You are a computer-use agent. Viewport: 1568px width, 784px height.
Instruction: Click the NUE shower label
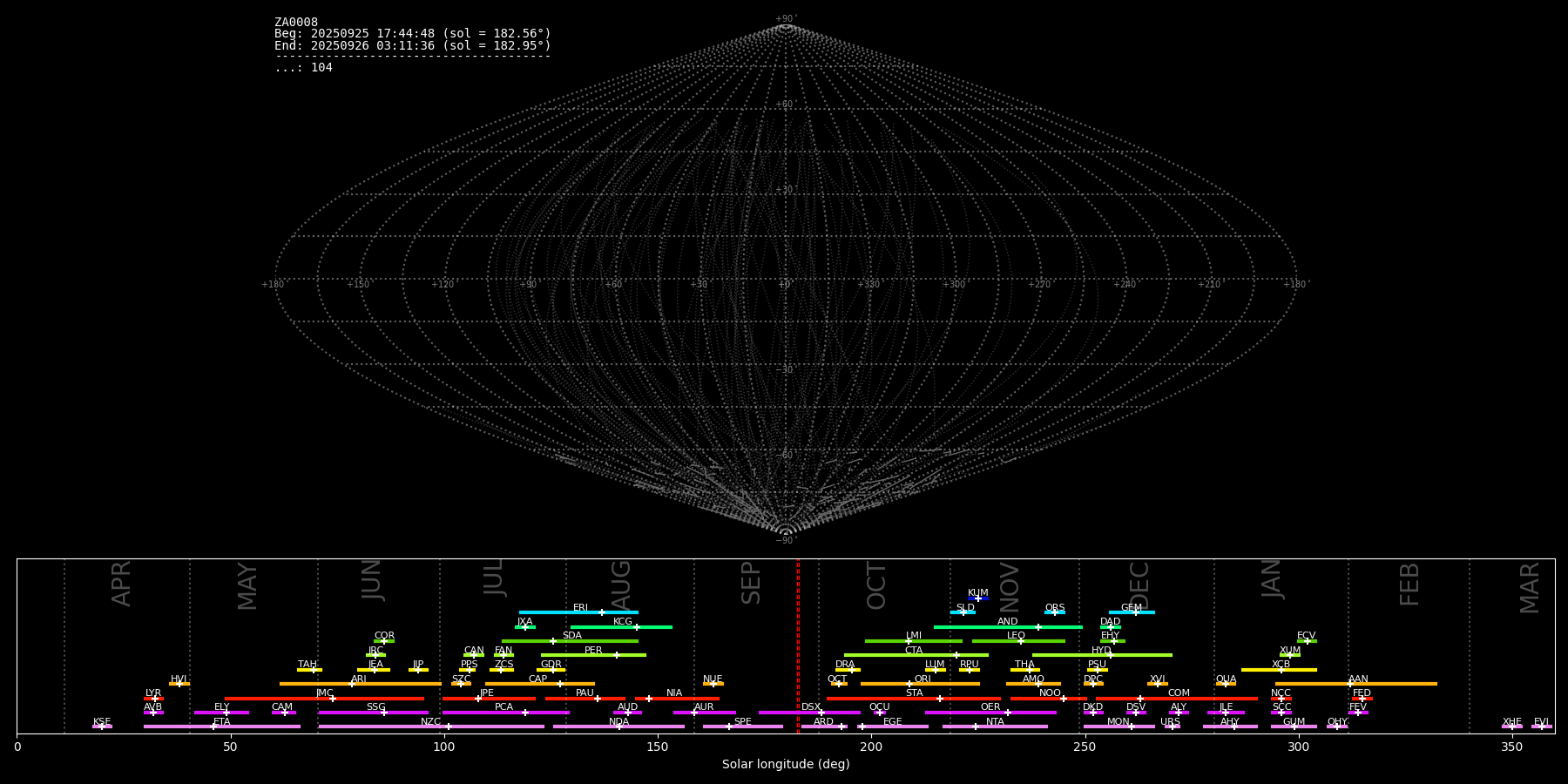(713, 679)
